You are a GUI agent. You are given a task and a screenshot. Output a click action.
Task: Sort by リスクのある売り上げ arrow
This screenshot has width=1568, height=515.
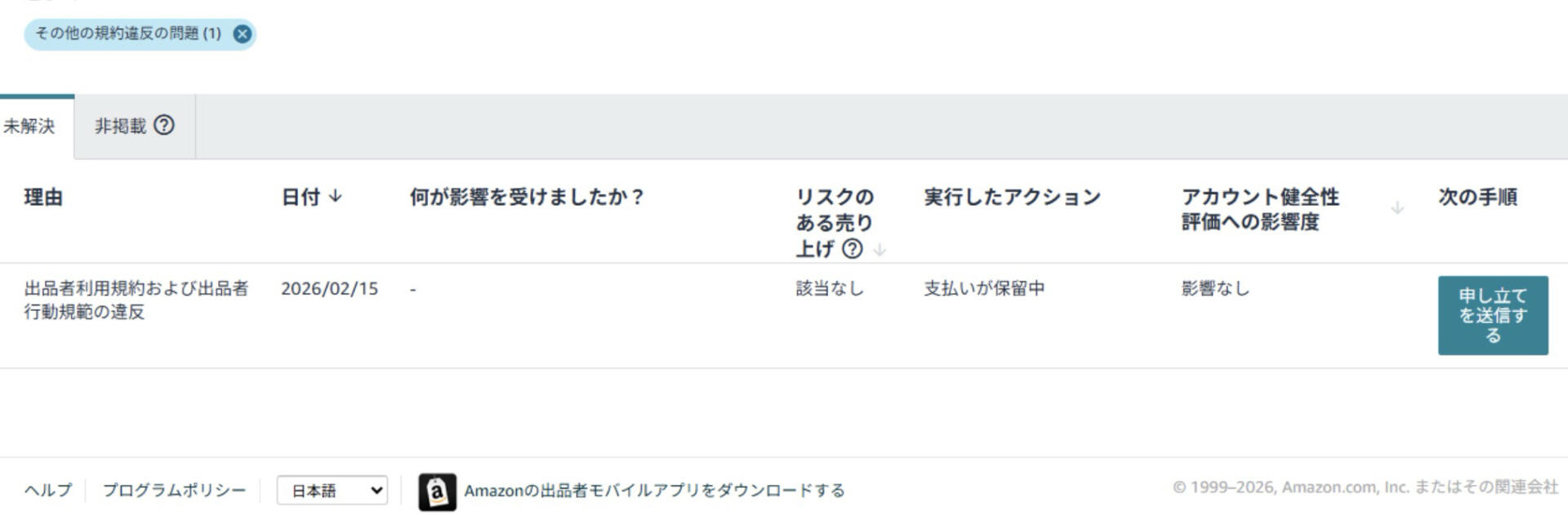[x=880, y=250]
